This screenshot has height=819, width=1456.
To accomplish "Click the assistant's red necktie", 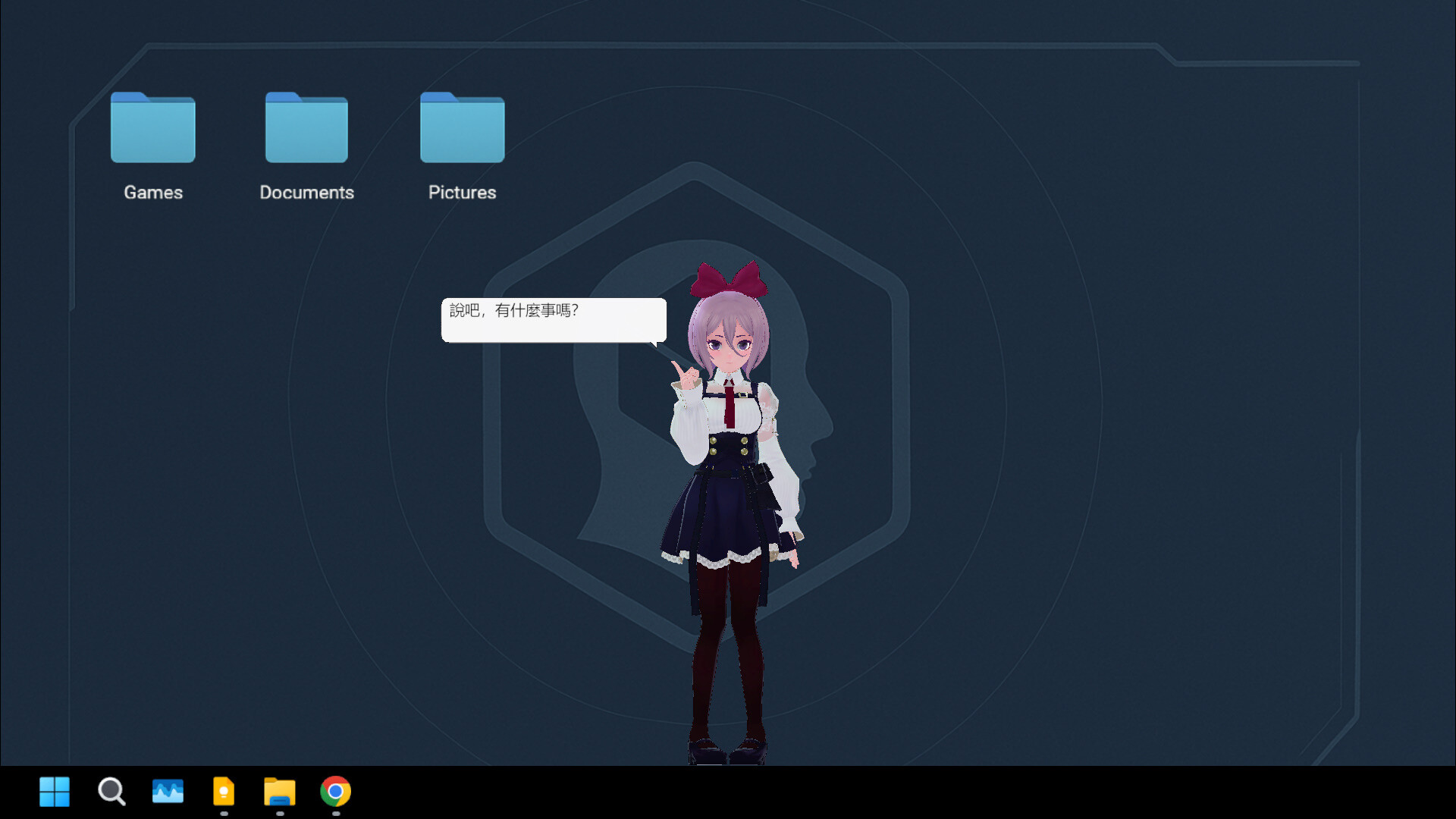I will click(x=730, y=402).
